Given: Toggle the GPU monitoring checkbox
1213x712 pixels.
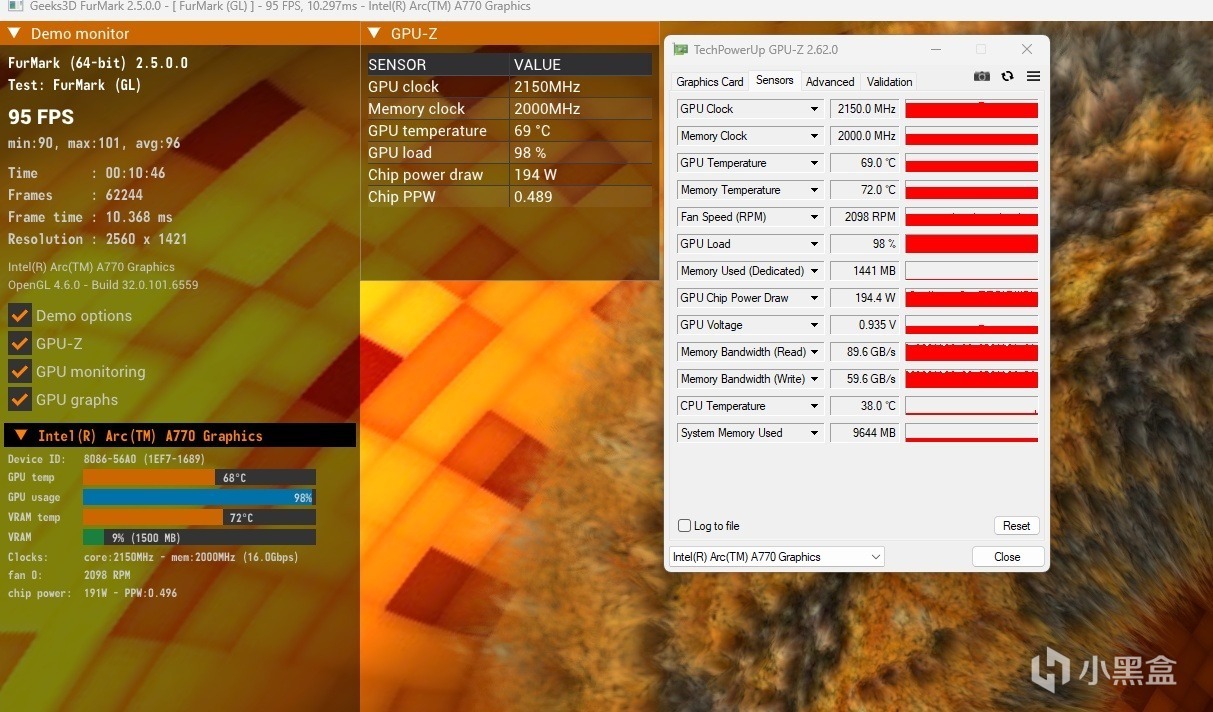Looking at the screenshot, I should click(x=20, y=371).
